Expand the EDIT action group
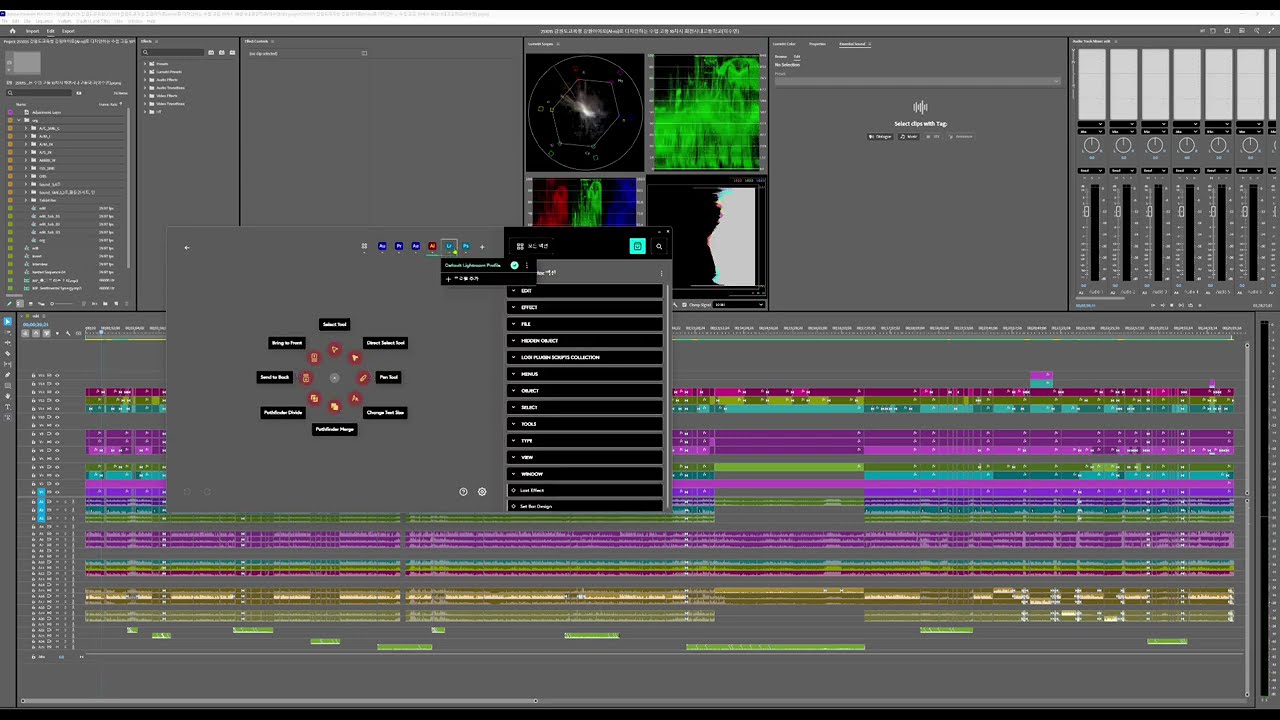 [585, 291]
